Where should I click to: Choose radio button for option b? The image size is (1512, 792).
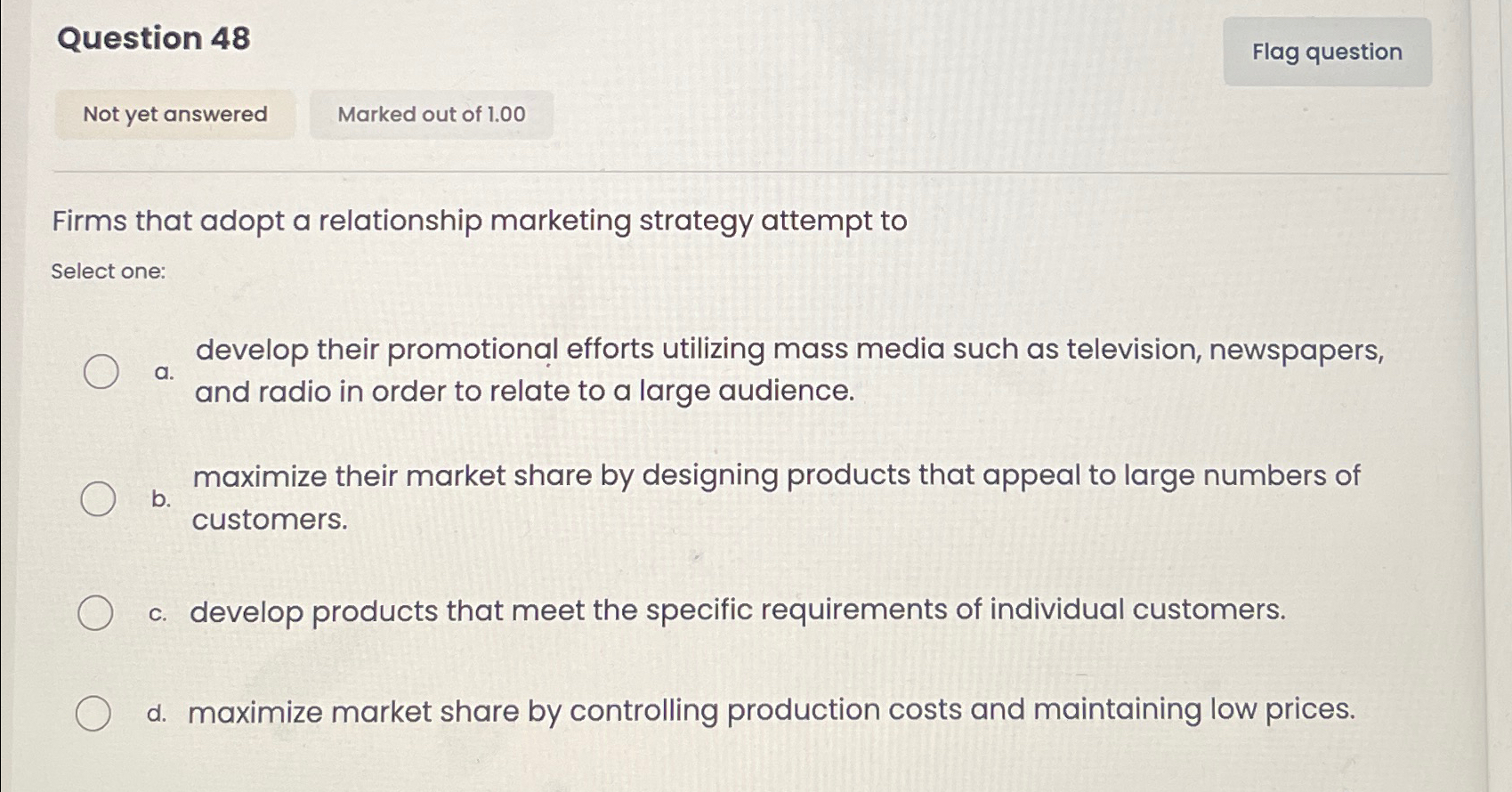[99, 499]
